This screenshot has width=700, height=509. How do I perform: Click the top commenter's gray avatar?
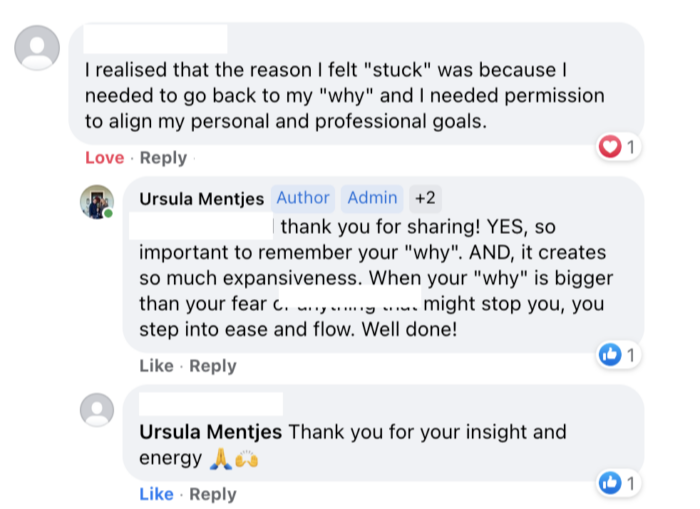[37, 47]
